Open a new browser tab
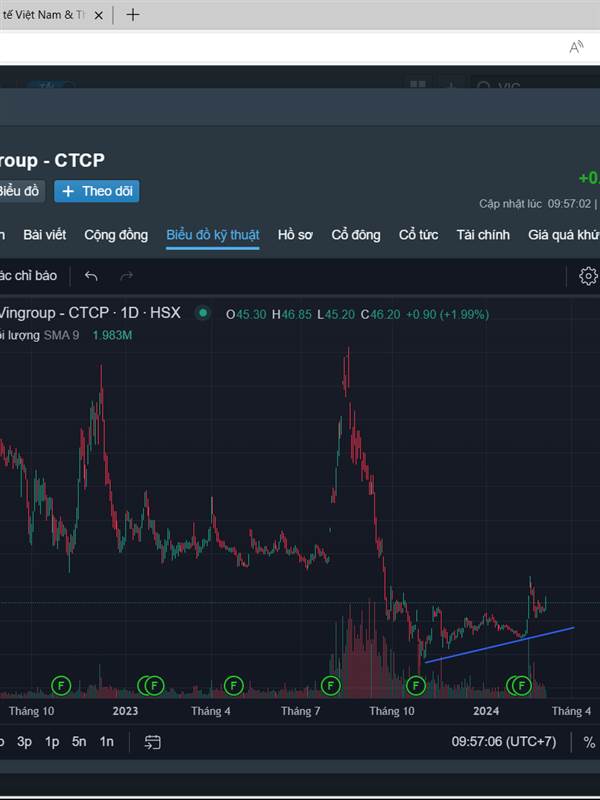 133,15
